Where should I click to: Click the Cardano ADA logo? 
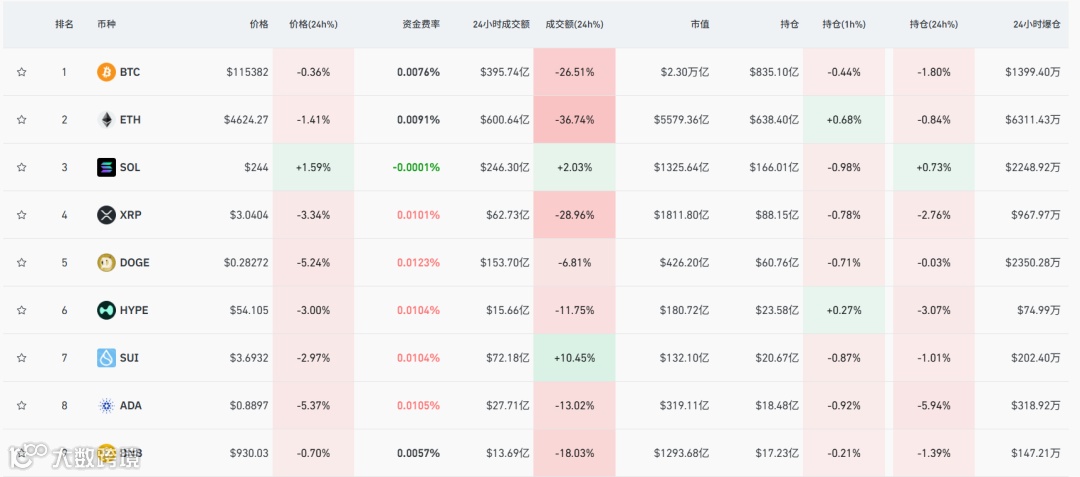106,405
